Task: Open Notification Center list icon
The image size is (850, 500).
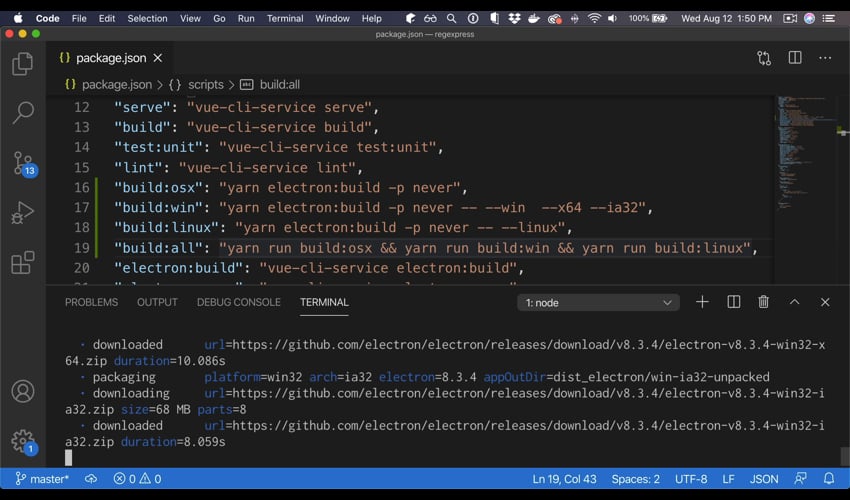Action: click(x=828, y=18)
